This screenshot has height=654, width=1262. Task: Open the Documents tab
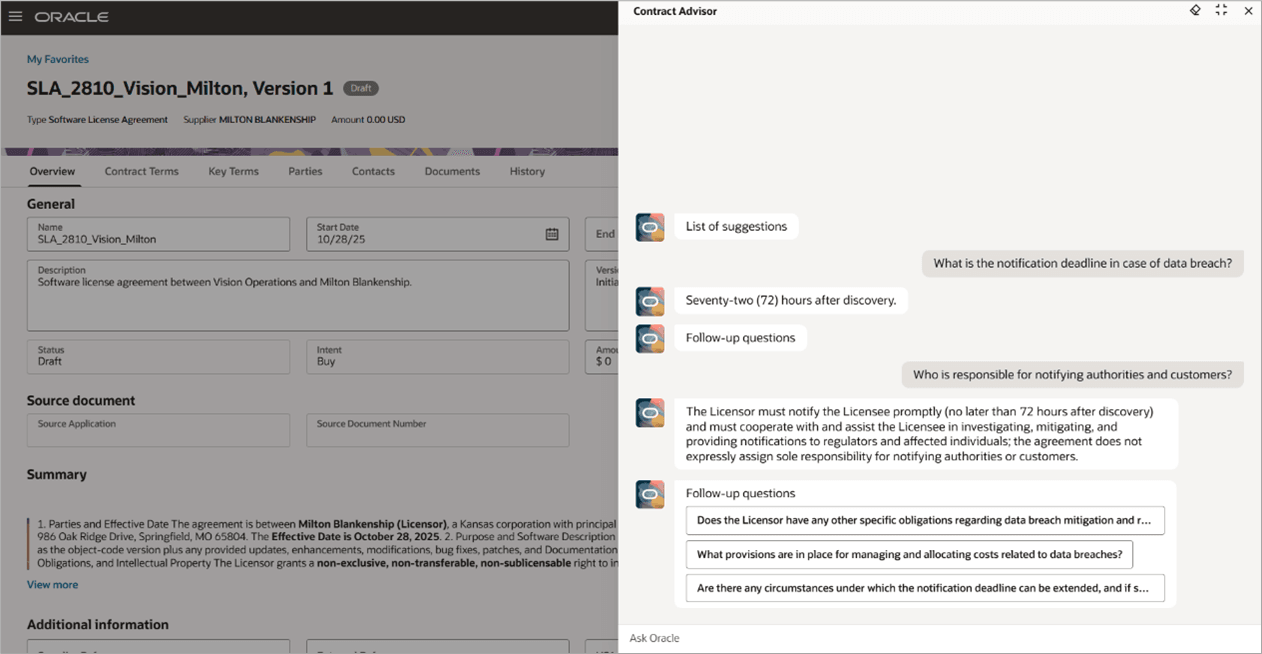click(x=452, y=171)
